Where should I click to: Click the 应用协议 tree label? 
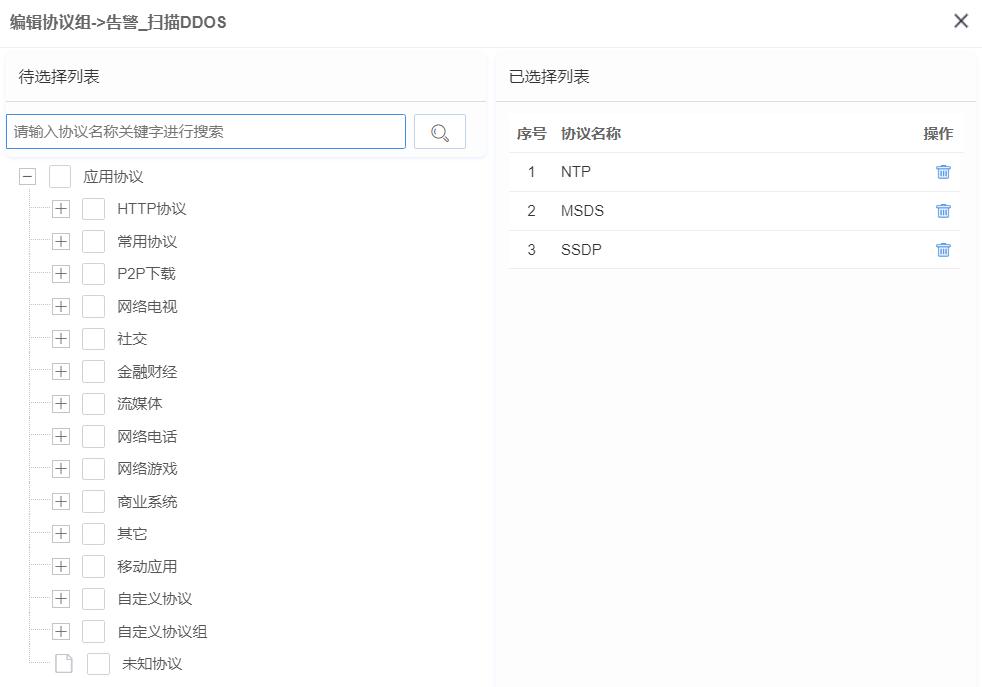(113, 177)
